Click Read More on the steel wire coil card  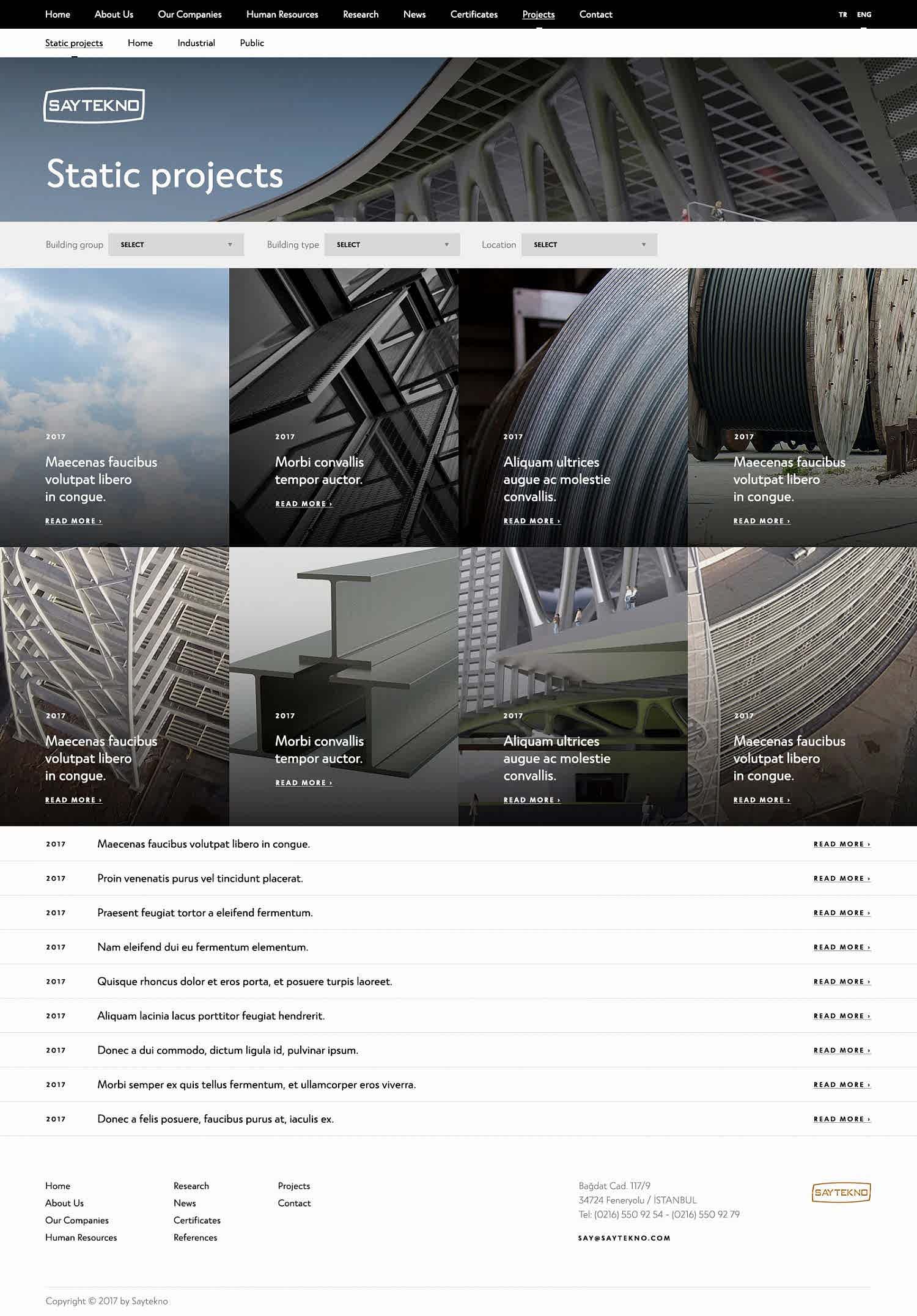[532, 521]
